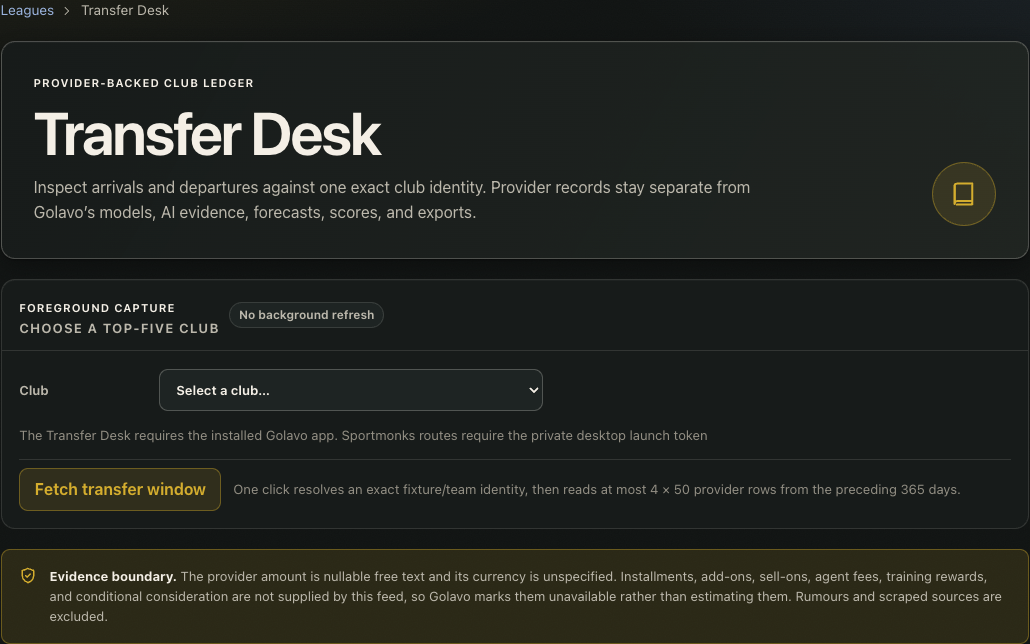The image size is (1030, 644).
Task: Click the PROVIDER-BACKED CLUB LEDGER label
Action: coord(143,83)
